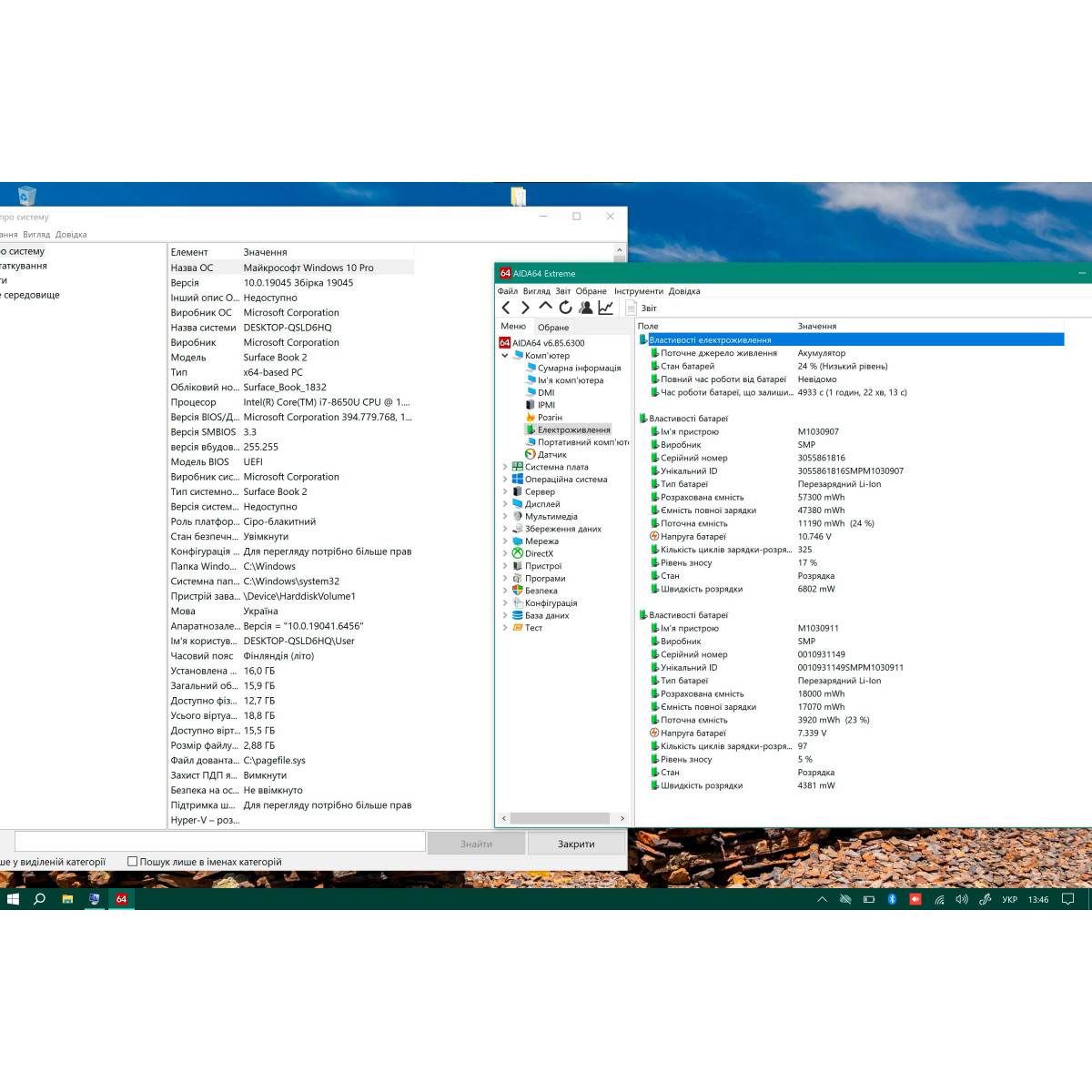Select Рівень зносу 17 % row
The height and width of the screenshot is (1092, 1092).
click(x=733, y=562)
